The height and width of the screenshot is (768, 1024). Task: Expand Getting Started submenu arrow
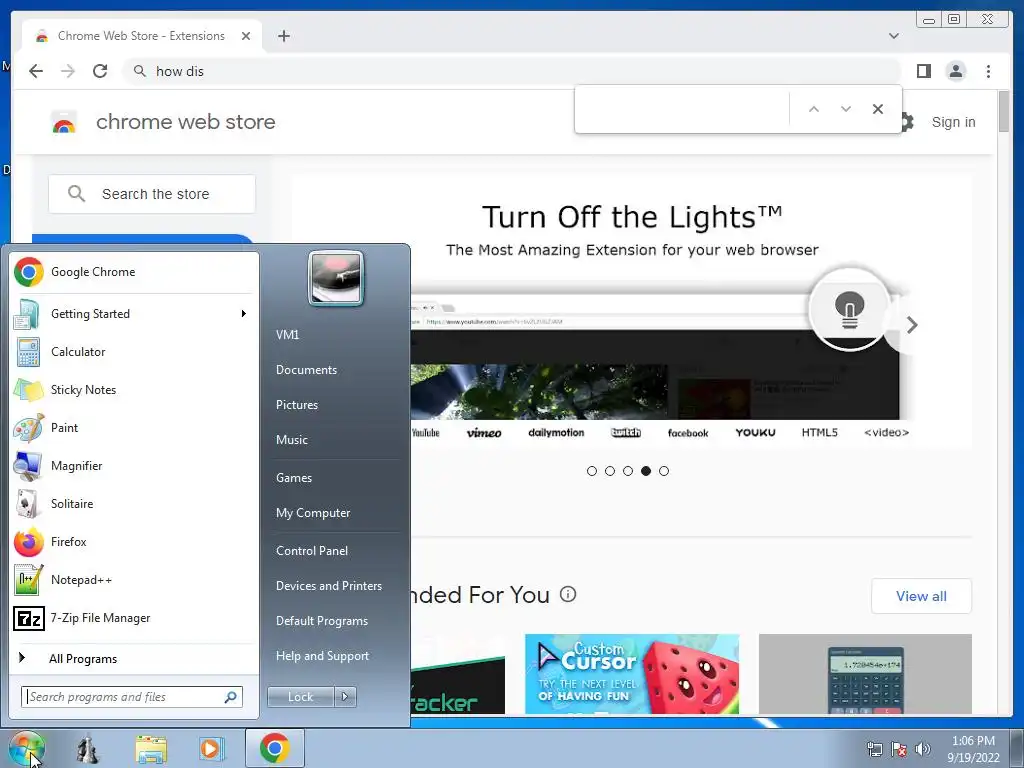point(244,314)
